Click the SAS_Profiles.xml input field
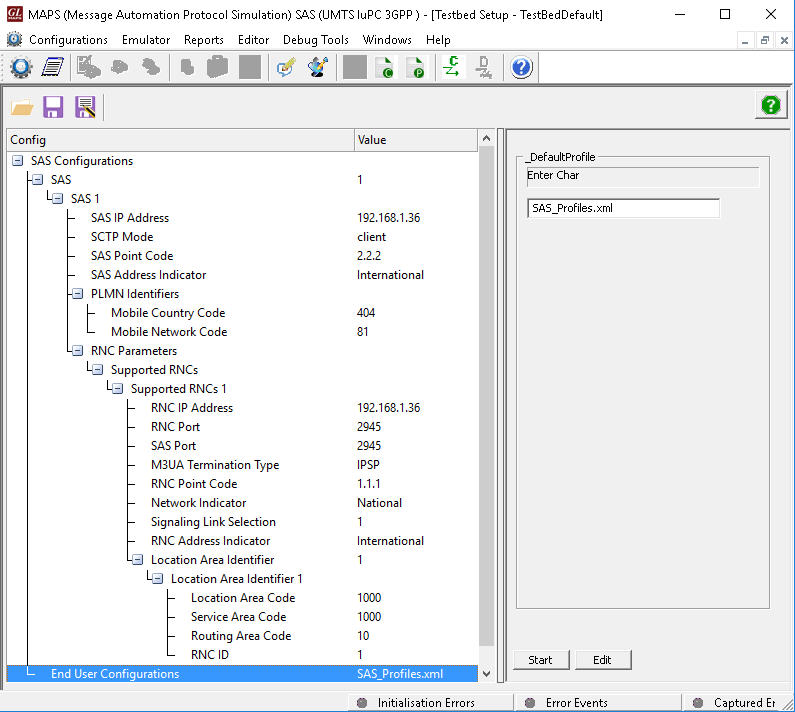 click(x=623, y=208)
